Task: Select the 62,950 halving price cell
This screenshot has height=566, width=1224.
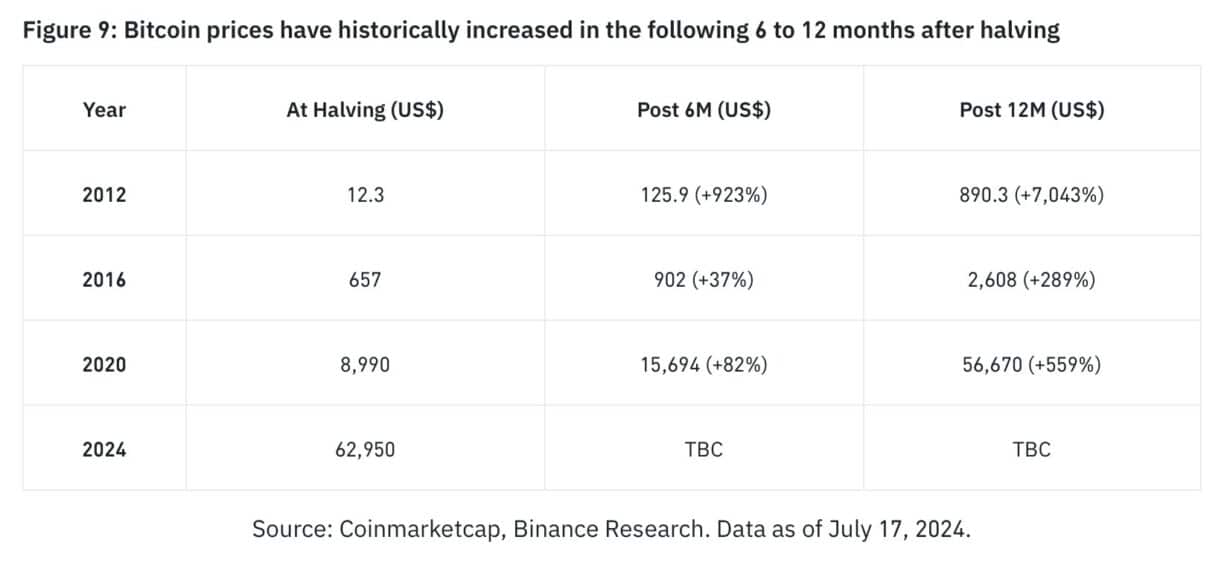Action: [x=365, y=450]
